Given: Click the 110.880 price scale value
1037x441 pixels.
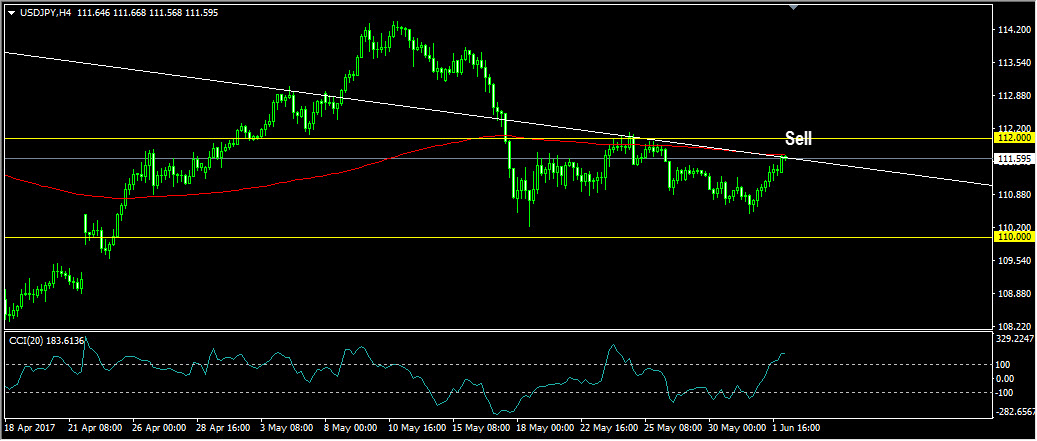Looking at the screenshot, I should pyautogui.click(x=1016, y=194).
